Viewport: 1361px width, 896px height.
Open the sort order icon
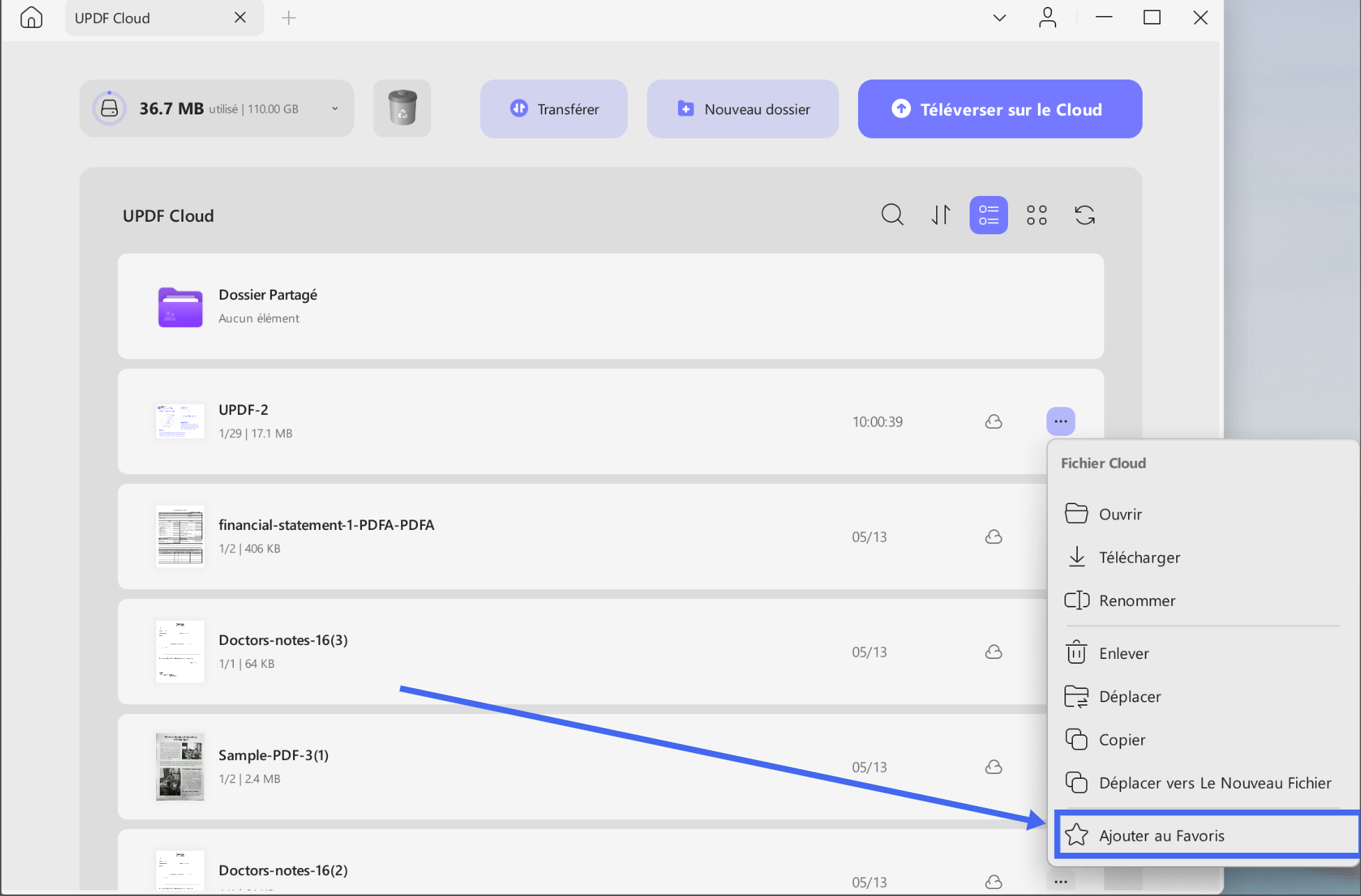point(940,215)
